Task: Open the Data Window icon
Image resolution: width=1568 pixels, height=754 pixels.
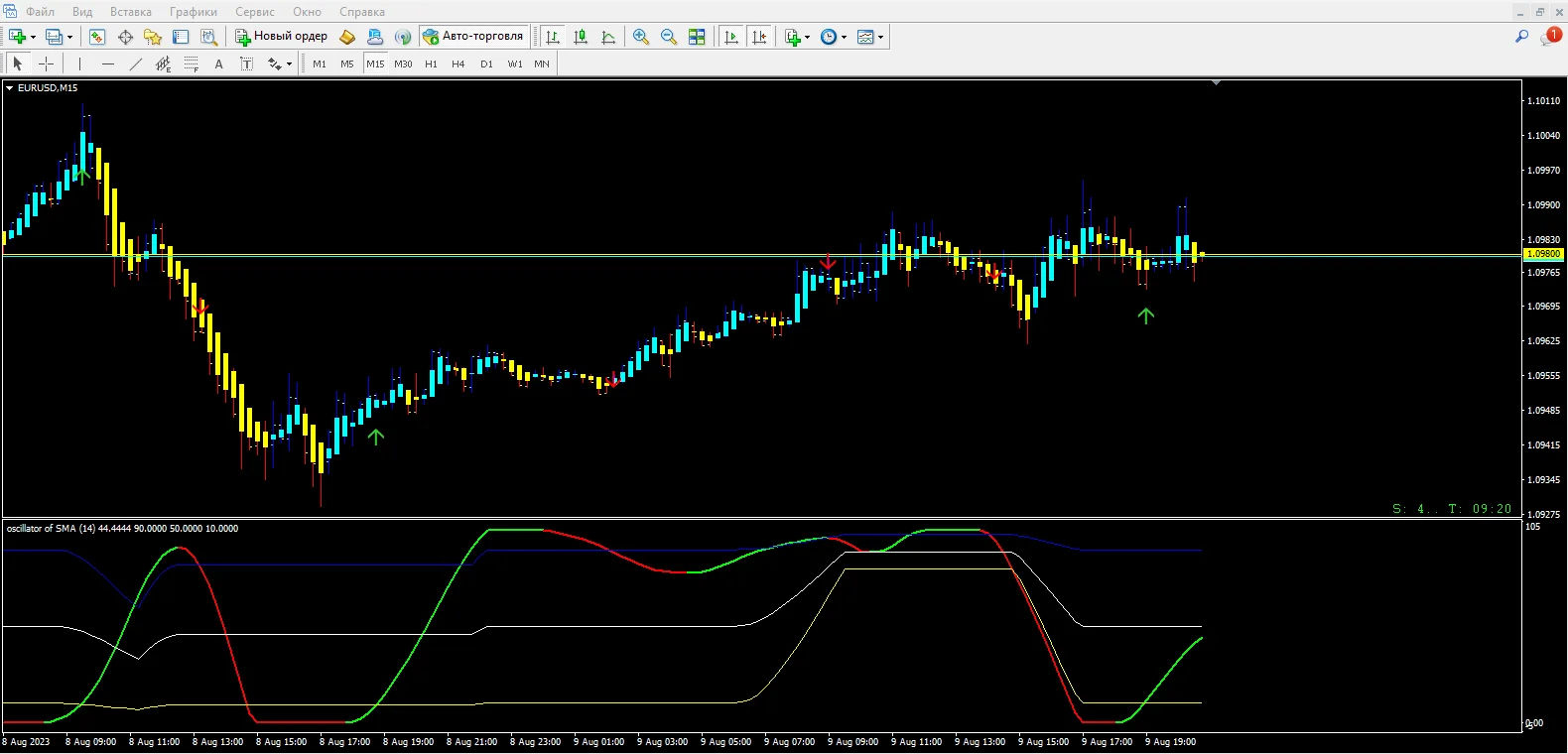Action: tap(125, 37)
